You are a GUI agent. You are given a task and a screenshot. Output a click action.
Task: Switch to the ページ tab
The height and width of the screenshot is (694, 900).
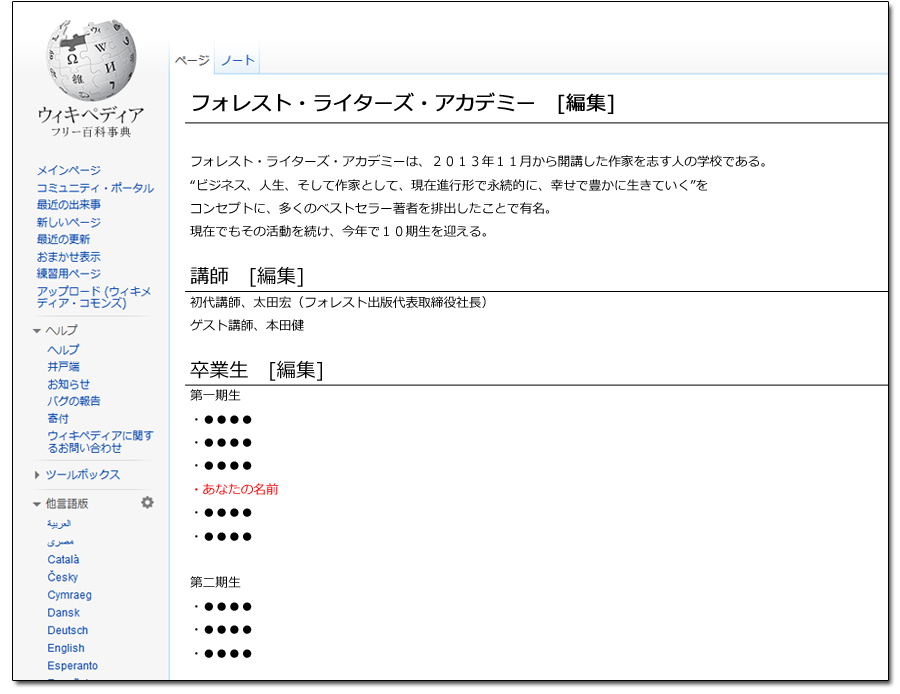[192, 60]
